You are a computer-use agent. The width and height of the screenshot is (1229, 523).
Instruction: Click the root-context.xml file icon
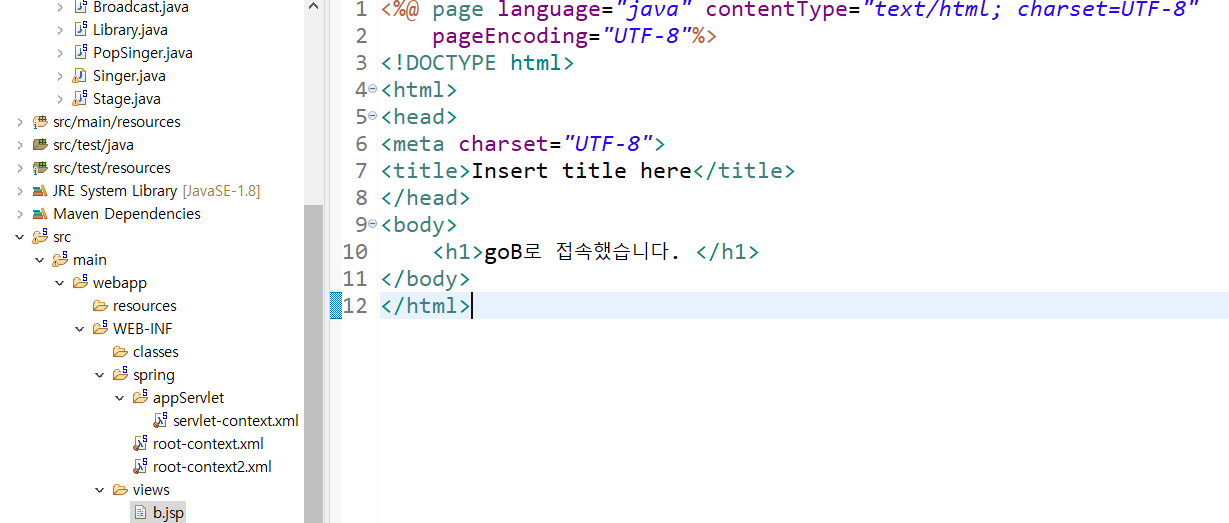click(x=141, y=443)
